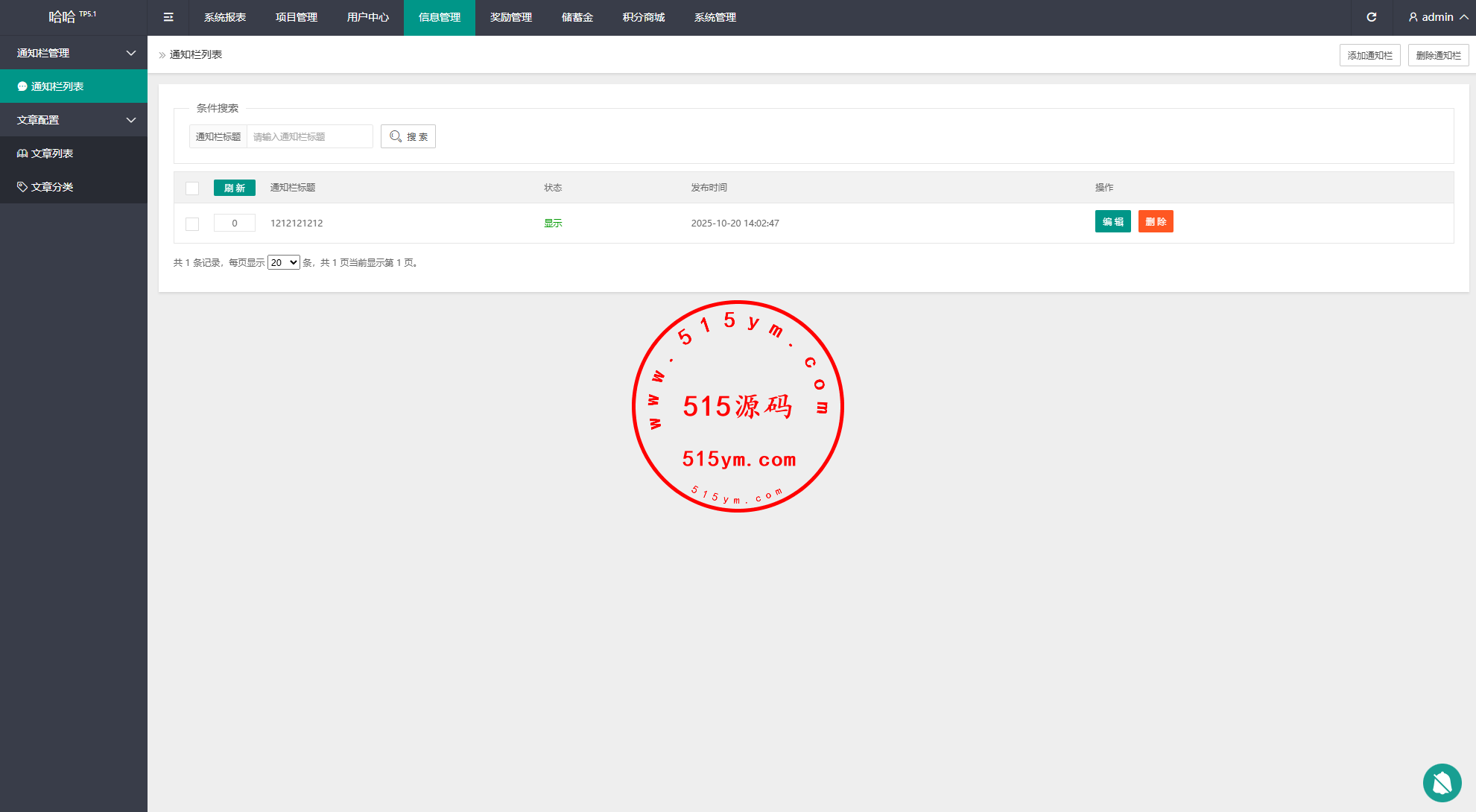Image resolution: width=1476 pixels, height=812 pixels.
Task: Toggle the sidebar collapse hamburger icon
Action: [168, 17]
